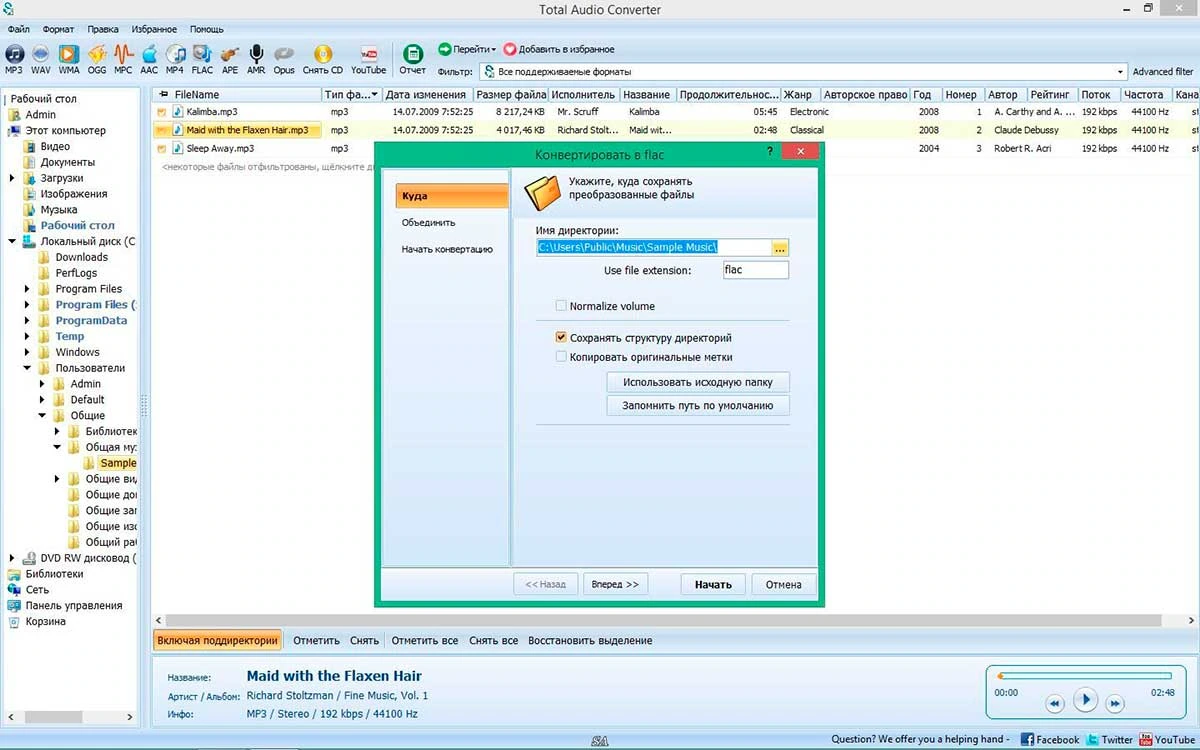Image resolution: width=1200 pixels, height=750 pixels.
Task: Skip to the next track
Action: pos(1115,704)
